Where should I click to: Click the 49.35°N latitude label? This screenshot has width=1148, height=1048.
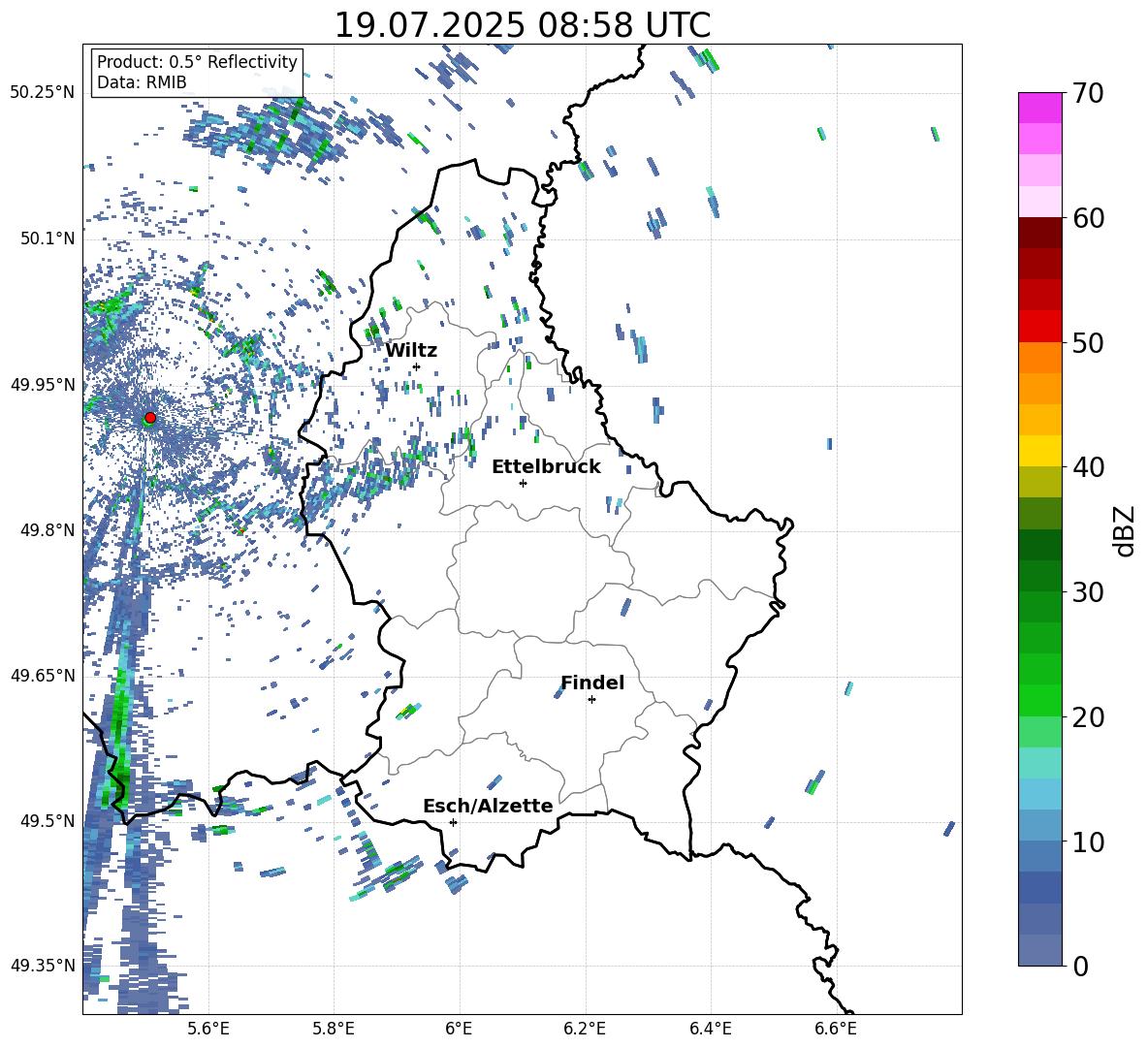pyautogui.click(x=43, y=966)
